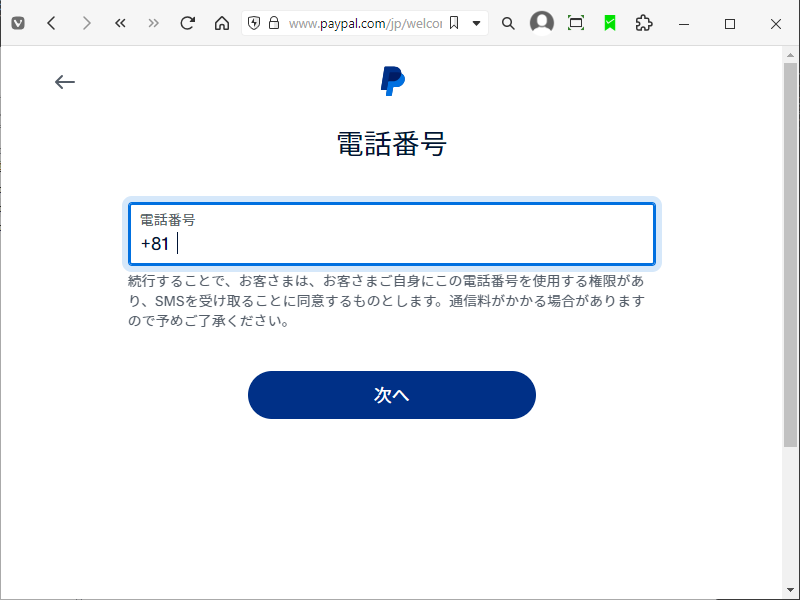Open the Vivaldi menu icon
The image size is (800, 600).
(x=18, y=23)
